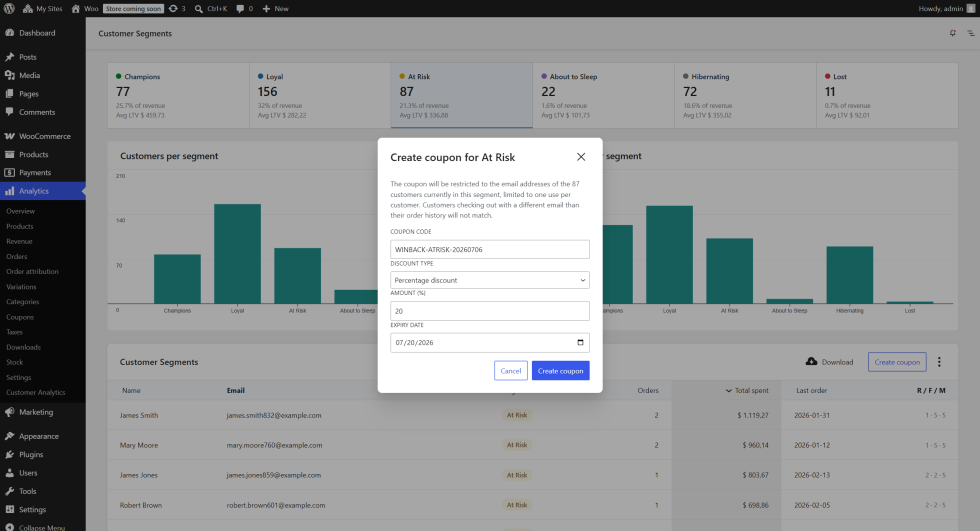Expand the Discount Type dropdown
The width and height of the screenshot is (980, 531).
[489, 280]
